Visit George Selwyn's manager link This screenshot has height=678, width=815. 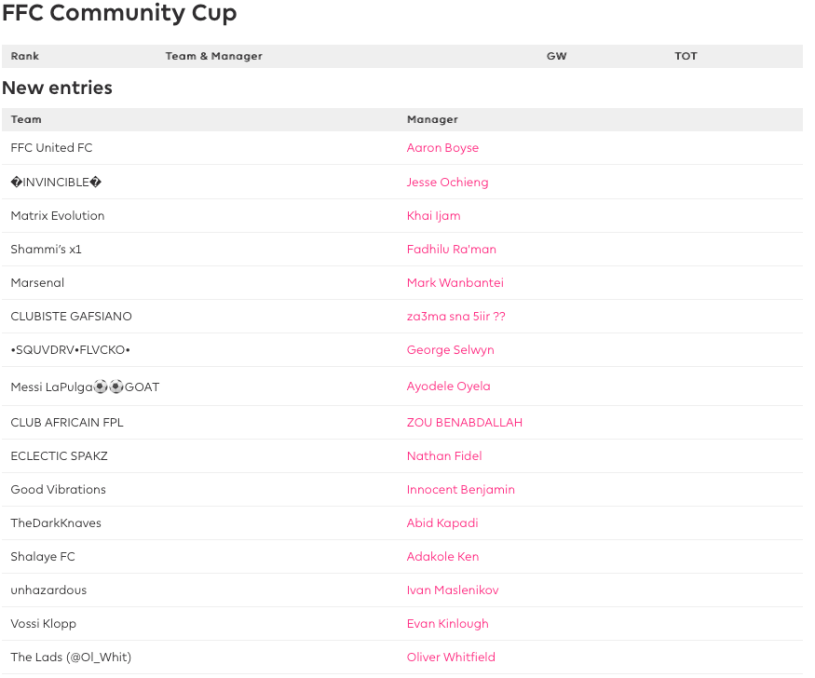click(x=450, y=350)
